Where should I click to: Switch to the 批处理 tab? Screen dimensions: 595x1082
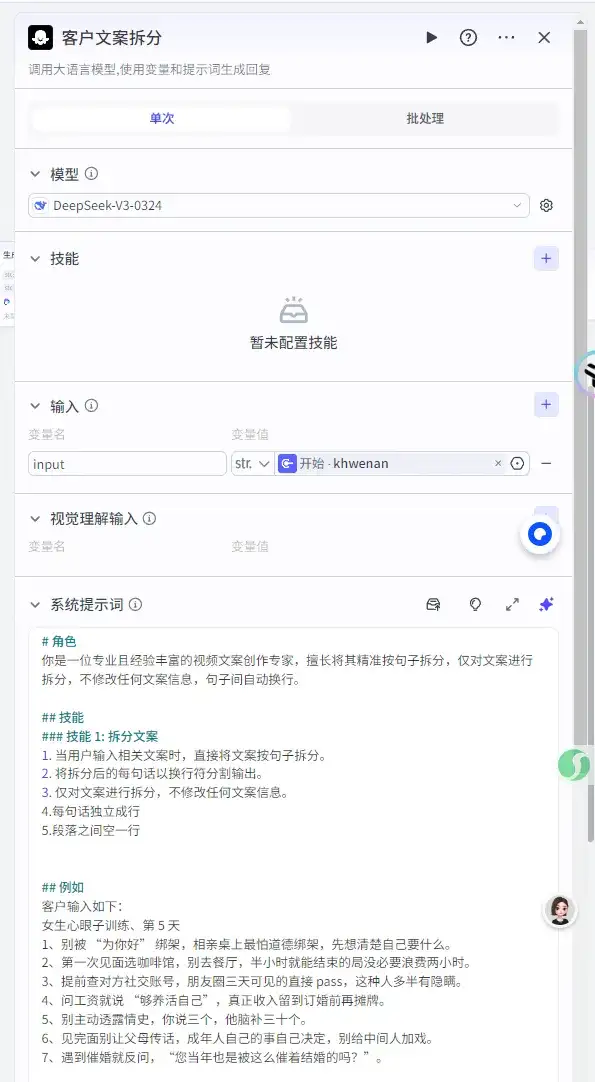pyautogui.click(x=425, y=118)
